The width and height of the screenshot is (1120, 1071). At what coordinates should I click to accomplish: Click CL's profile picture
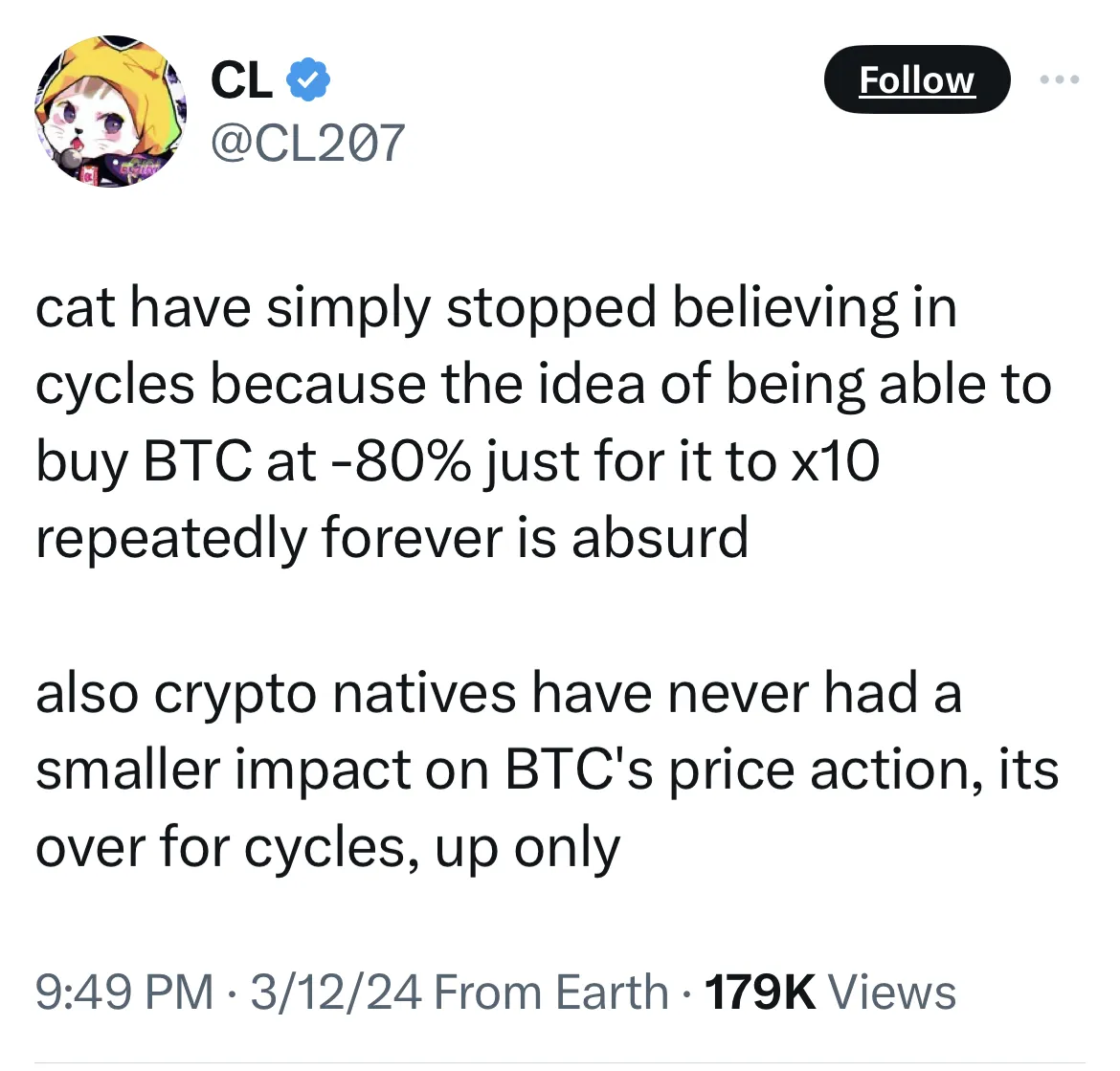[x=111, y=112]
